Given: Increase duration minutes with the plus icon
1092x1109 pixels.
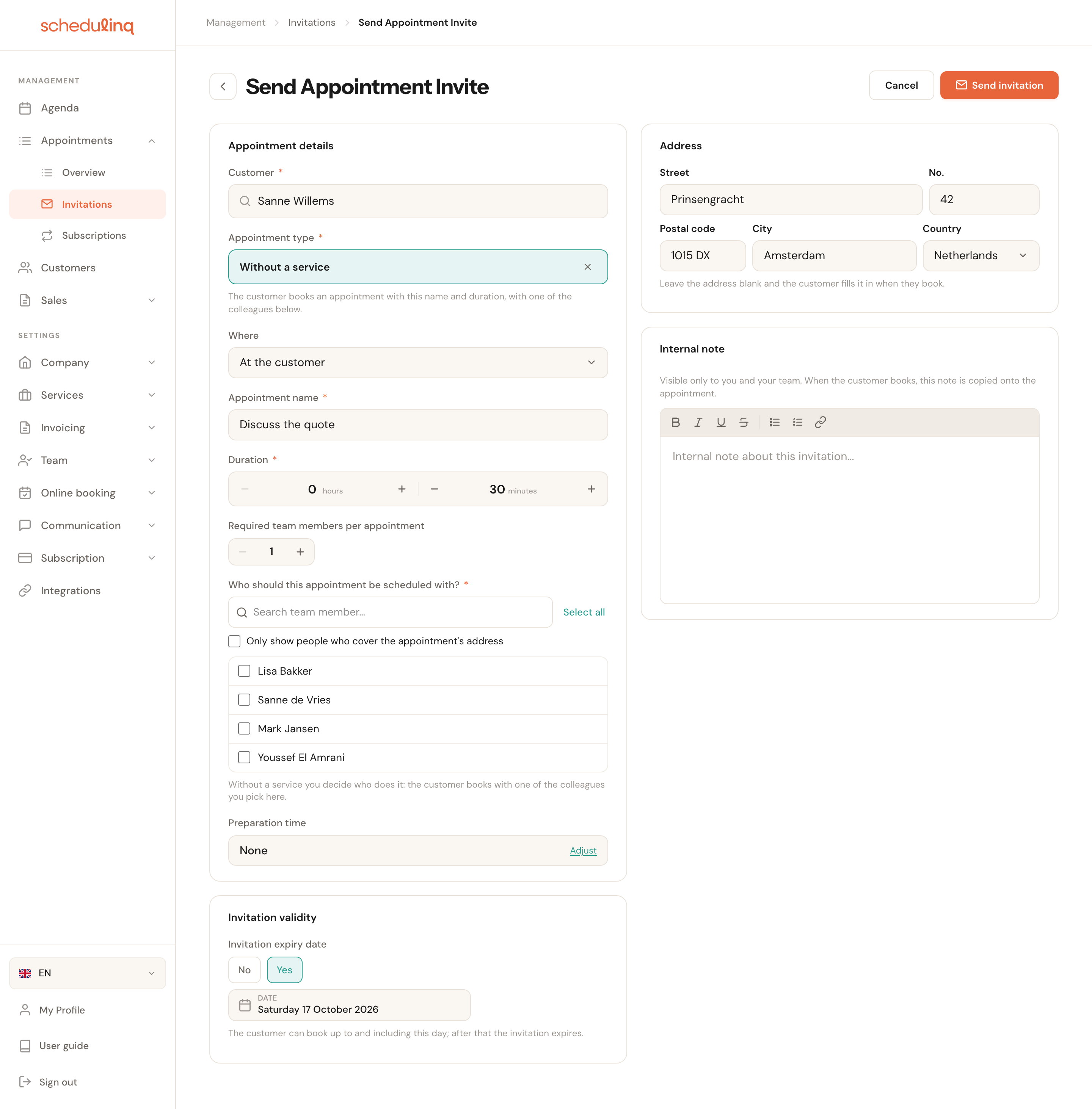Looking at the screenshot, I should coord(591,489).
